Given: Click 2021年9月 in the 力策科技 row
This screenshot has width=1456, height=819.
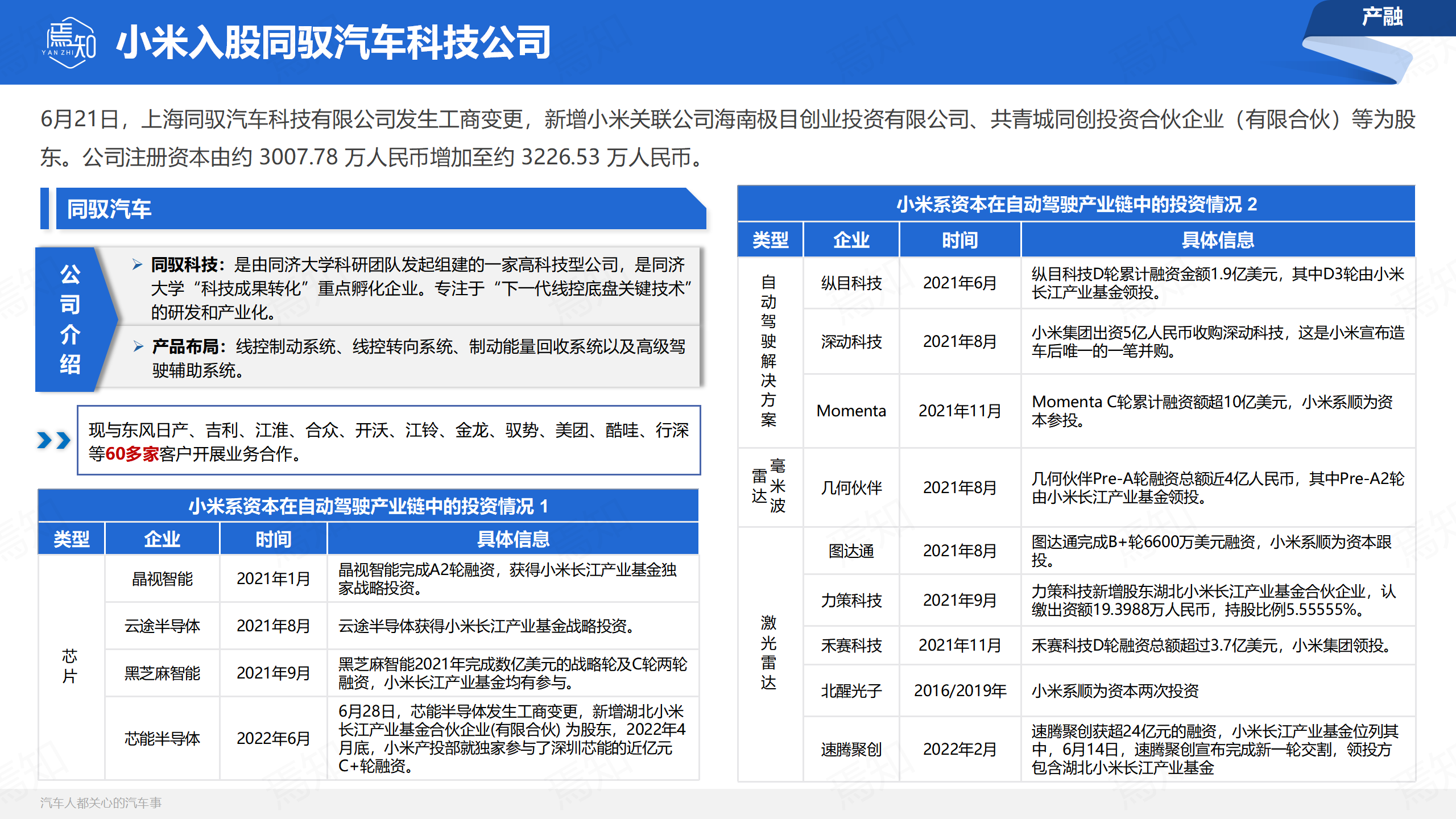Looking at the screenshot, I should point(960,601).
